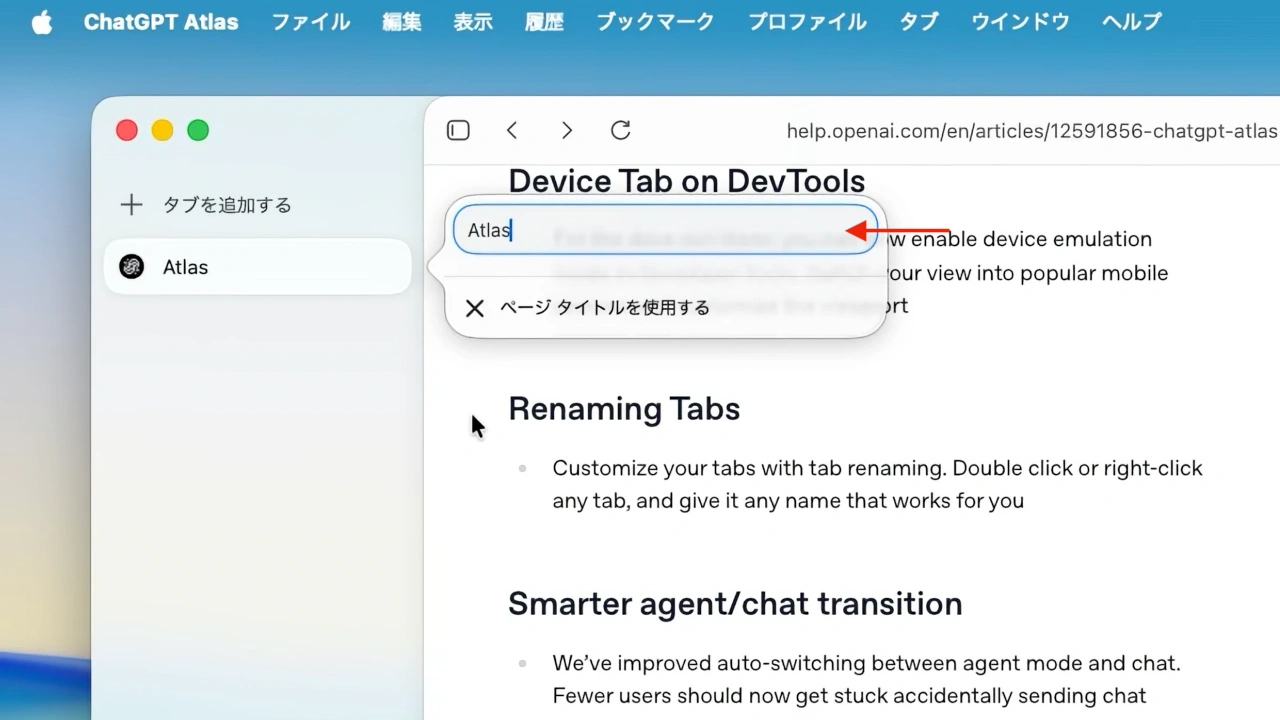This screenshot has width=1280, height=720.
Task: Click the plus icon to add tab
Action: coord(131,205)
